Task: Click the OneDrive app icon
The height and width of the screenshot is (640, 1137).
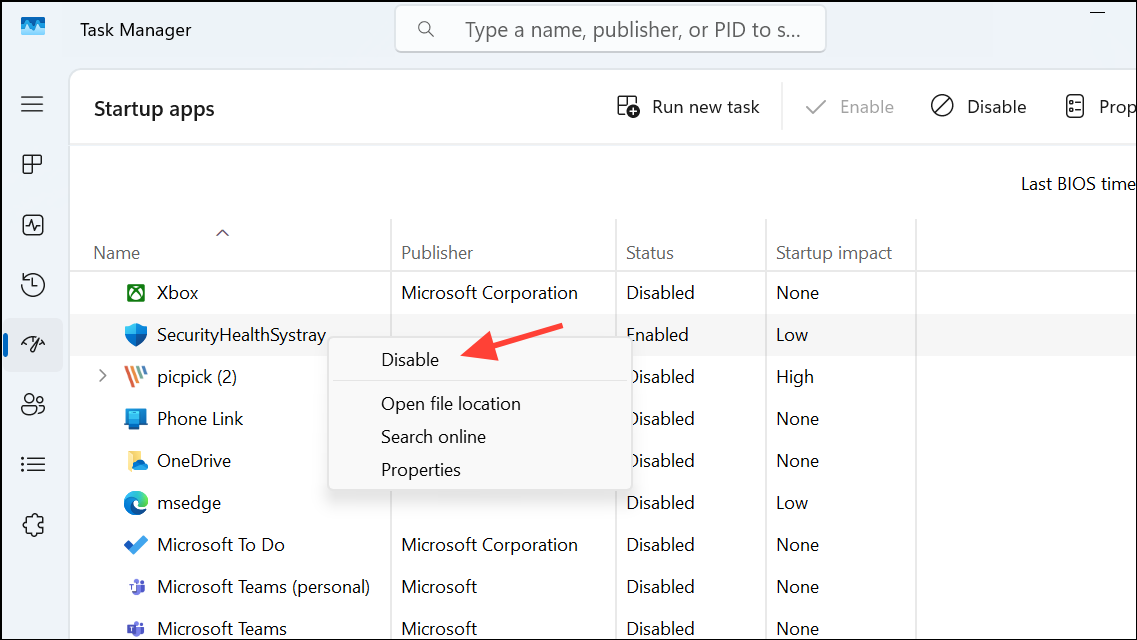Action: pyautogui.click(x=136, y=461)
